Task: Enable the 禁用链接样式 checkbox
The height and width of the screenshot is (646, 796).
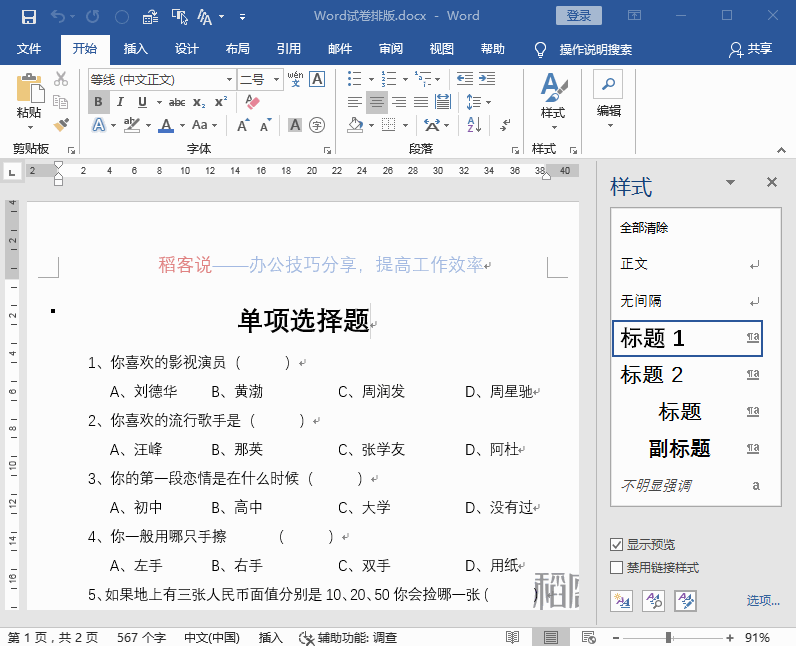Action: [x=616, y=567]
